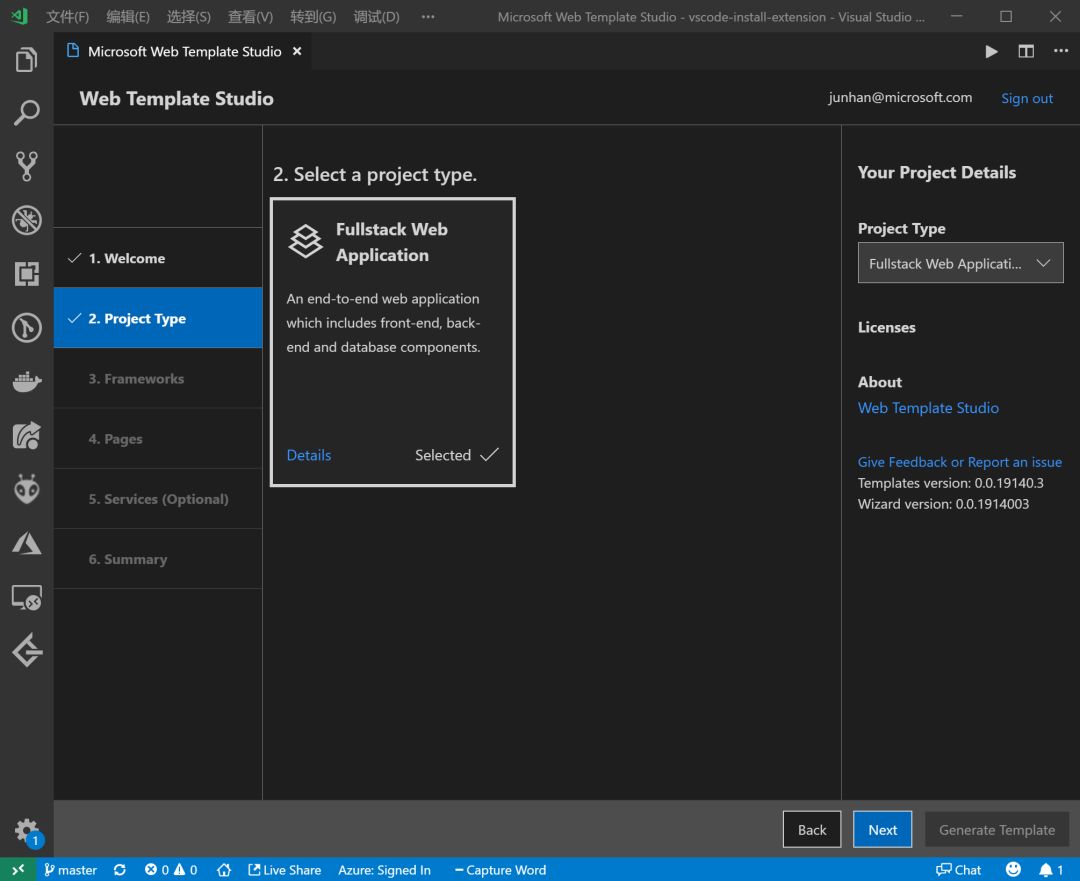Viewport: 1080px width, 881px height.
Task: Open the Extensions view icon
Action: [26, 273]
